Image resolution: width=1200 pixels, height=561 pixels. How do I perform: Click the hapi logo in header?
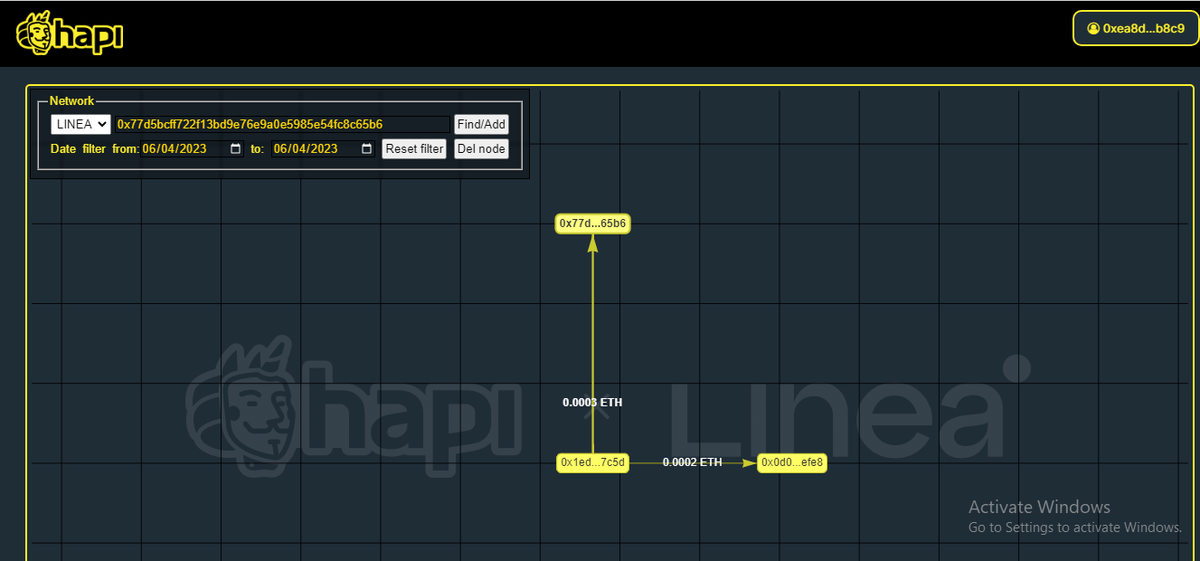69,33
